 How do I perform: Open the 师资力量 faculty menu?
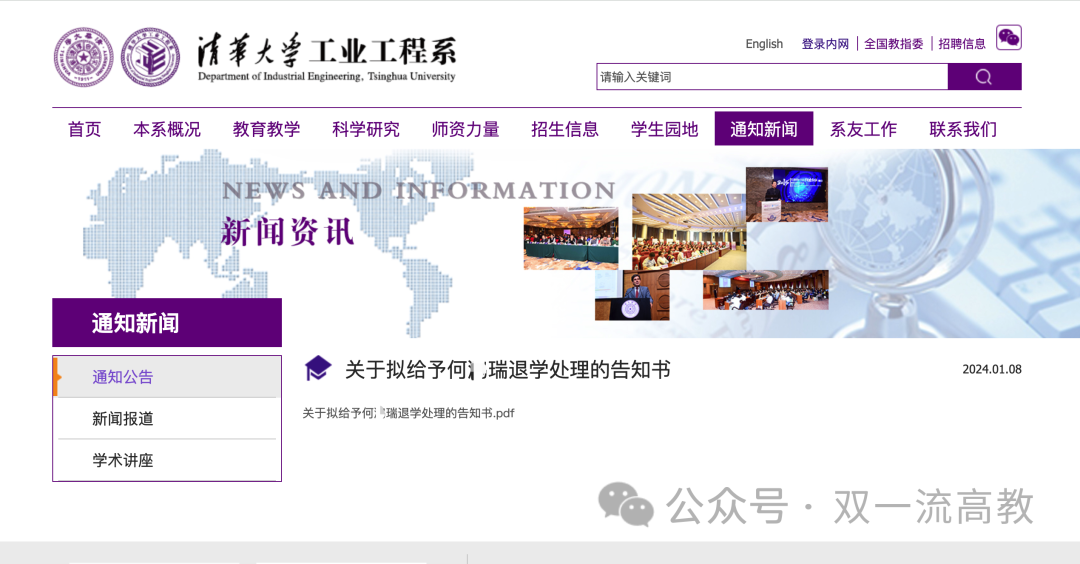point(465,129)
